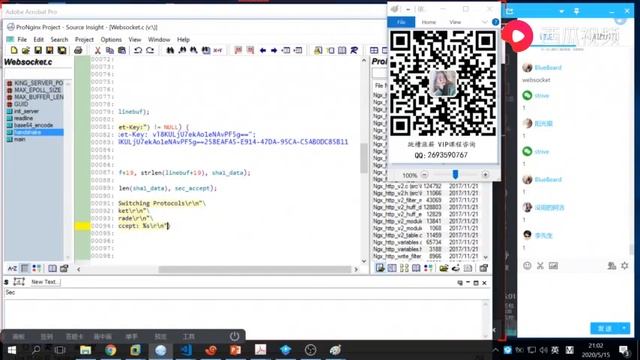
Task: Open the Help menu in Source Insight
Action: point(183,39)
